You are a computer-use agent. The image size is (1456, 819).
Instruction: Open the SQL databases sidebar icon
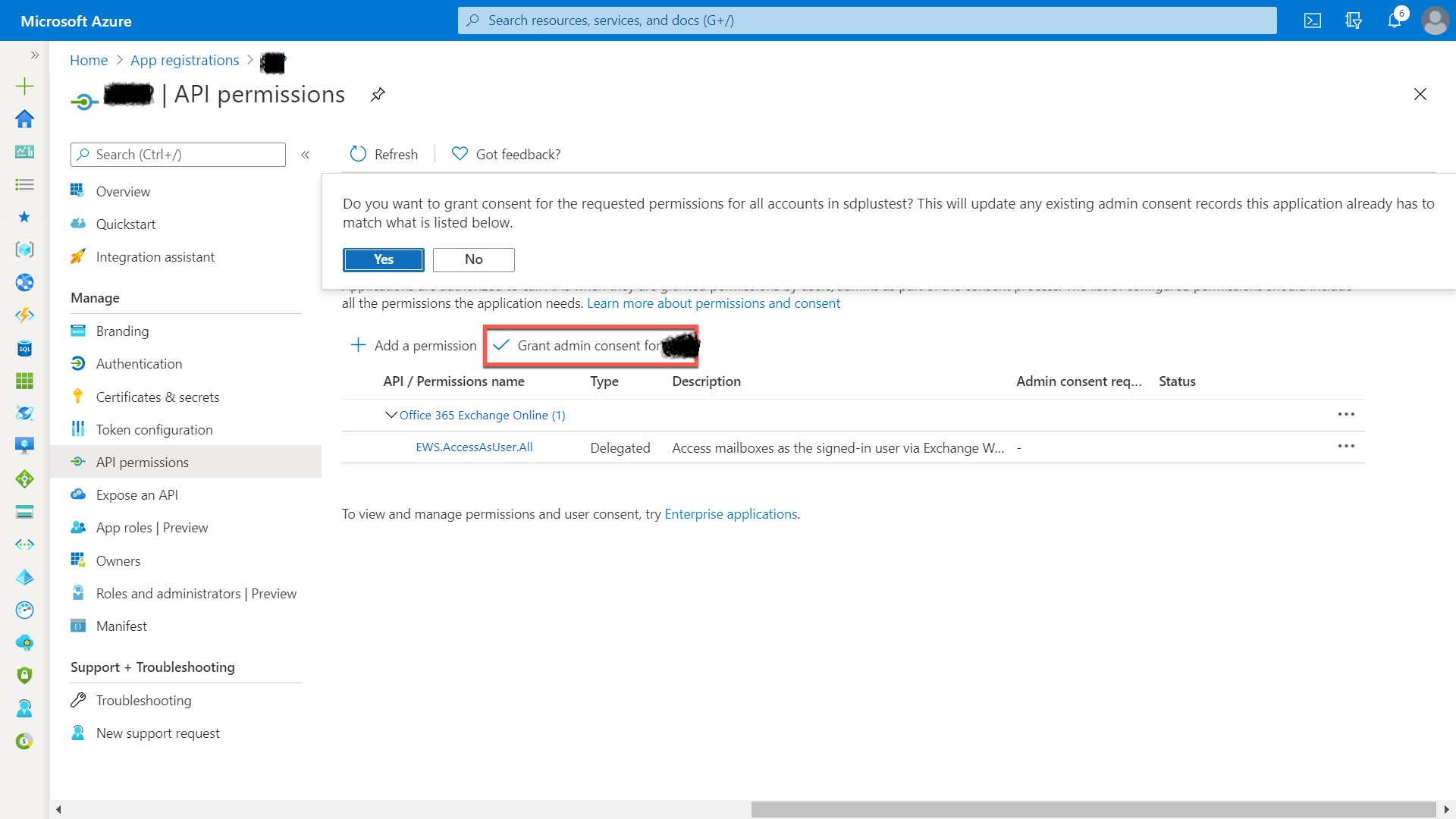click(x=24, y=348)
